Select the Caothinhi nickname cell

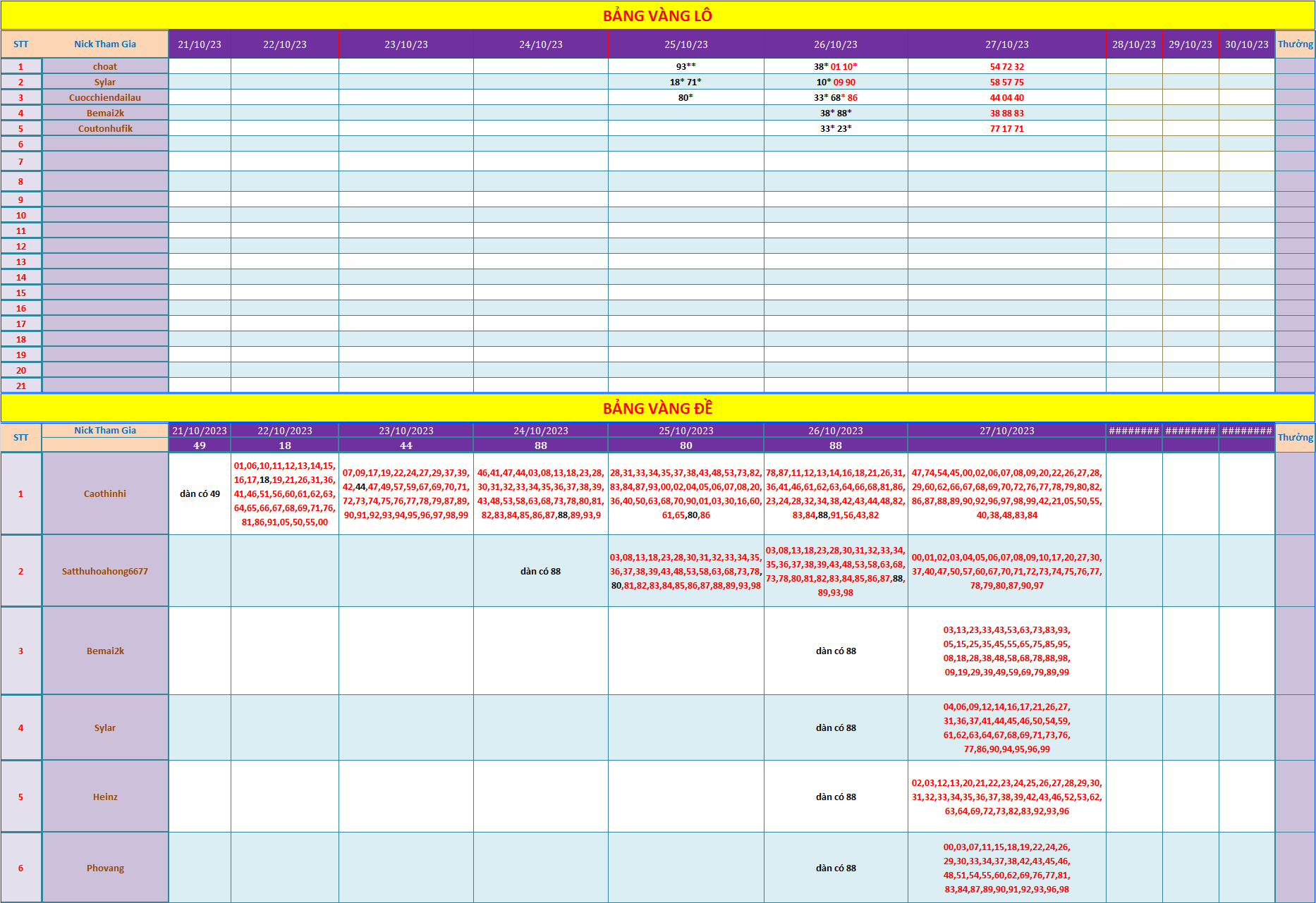pyautogui.click(x=105, y=493)
